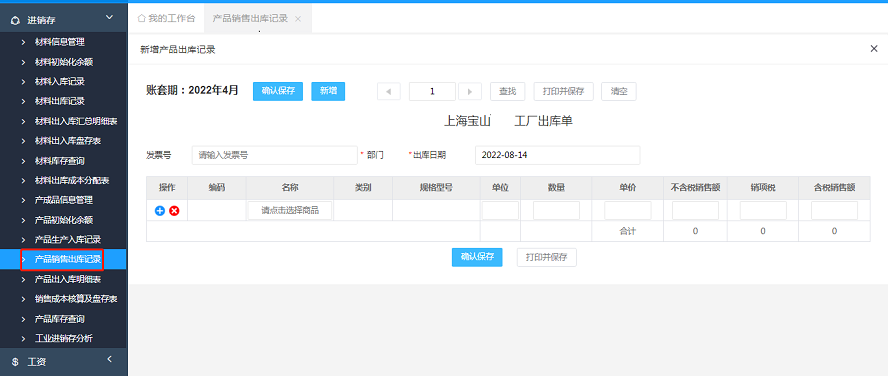The image size is (888, 376).
Task: Click the blue 新增 button
Action: [328, 91]
